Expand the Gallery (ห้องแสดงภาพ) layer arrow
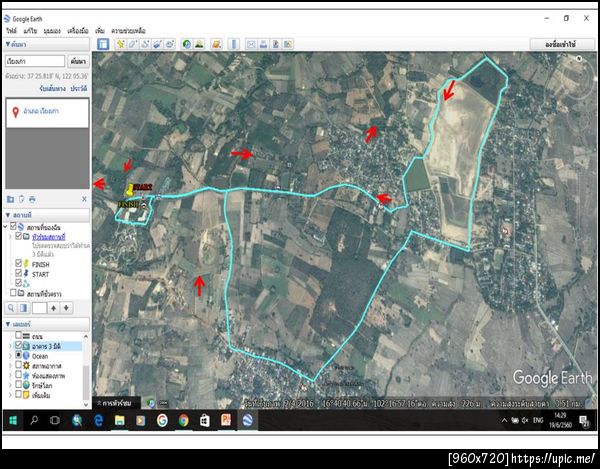Screen dimensions: 600x469 point(10,376)
